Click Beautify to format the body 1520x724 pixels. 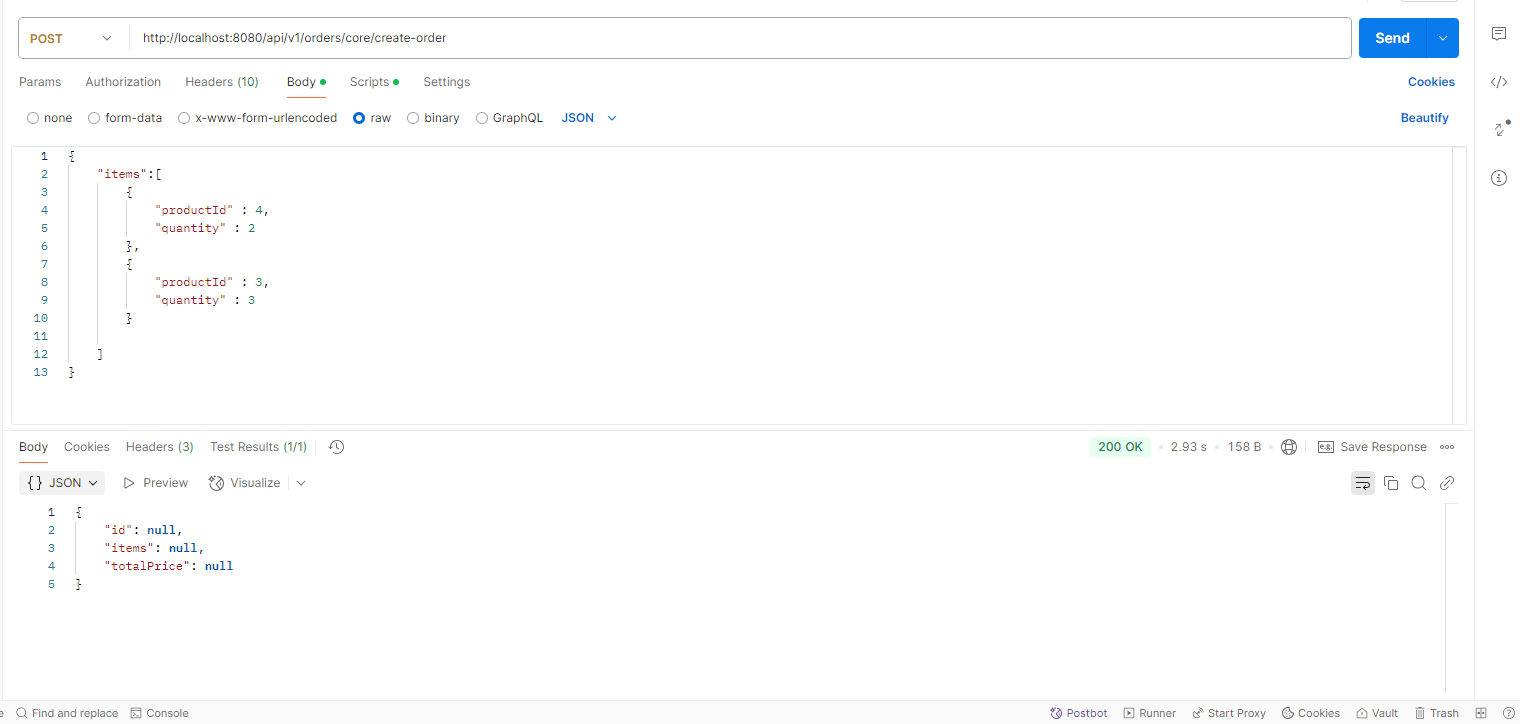tap(1424, 118)
